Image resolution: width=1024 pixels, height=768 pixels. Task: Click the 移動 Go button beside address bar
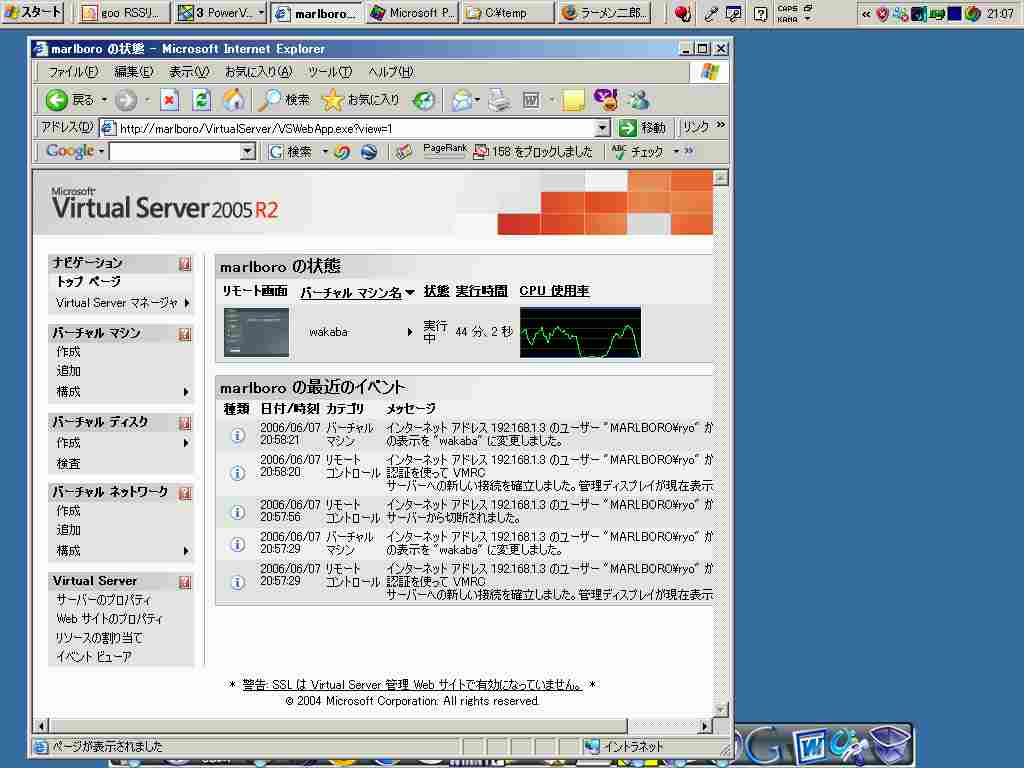point(642,128)
